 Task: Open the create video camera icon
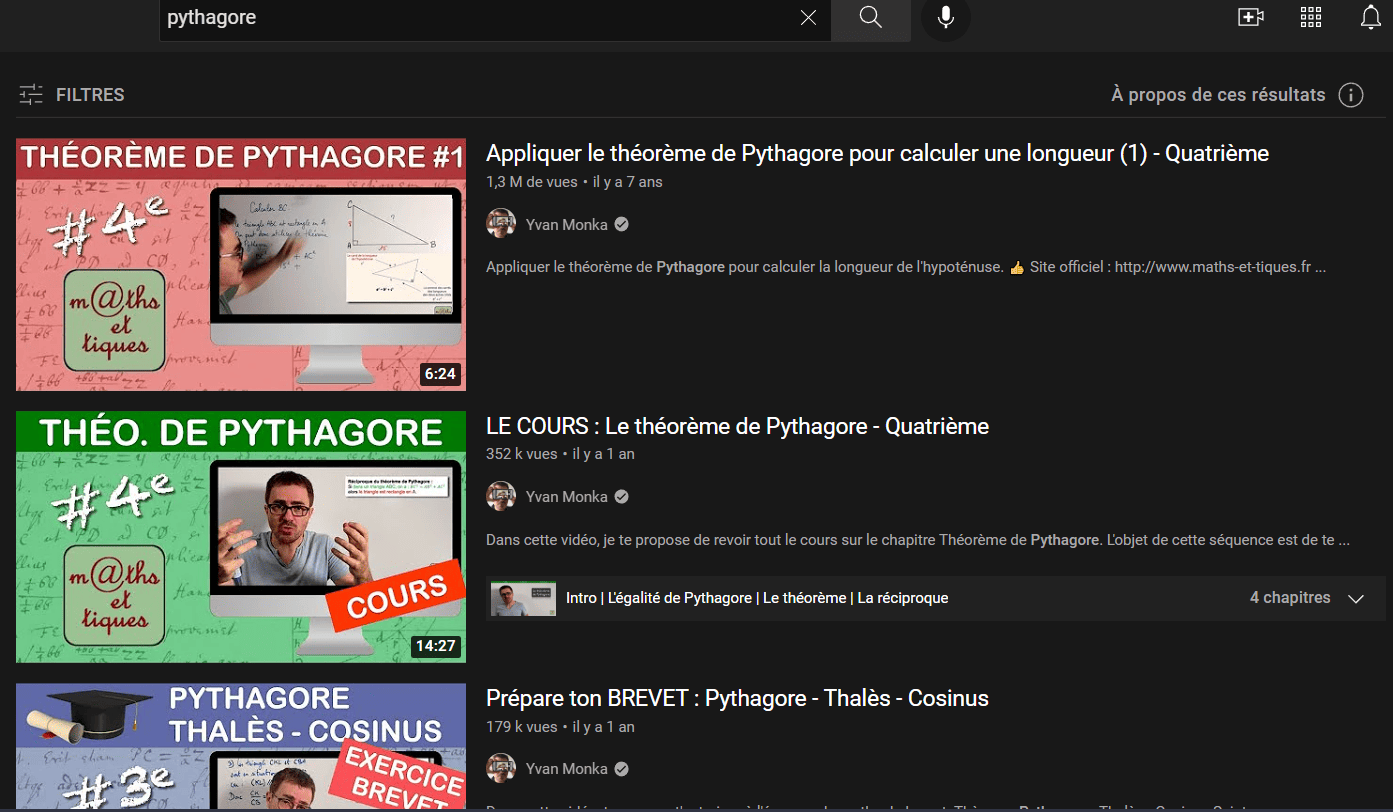tap(1251, 17)
